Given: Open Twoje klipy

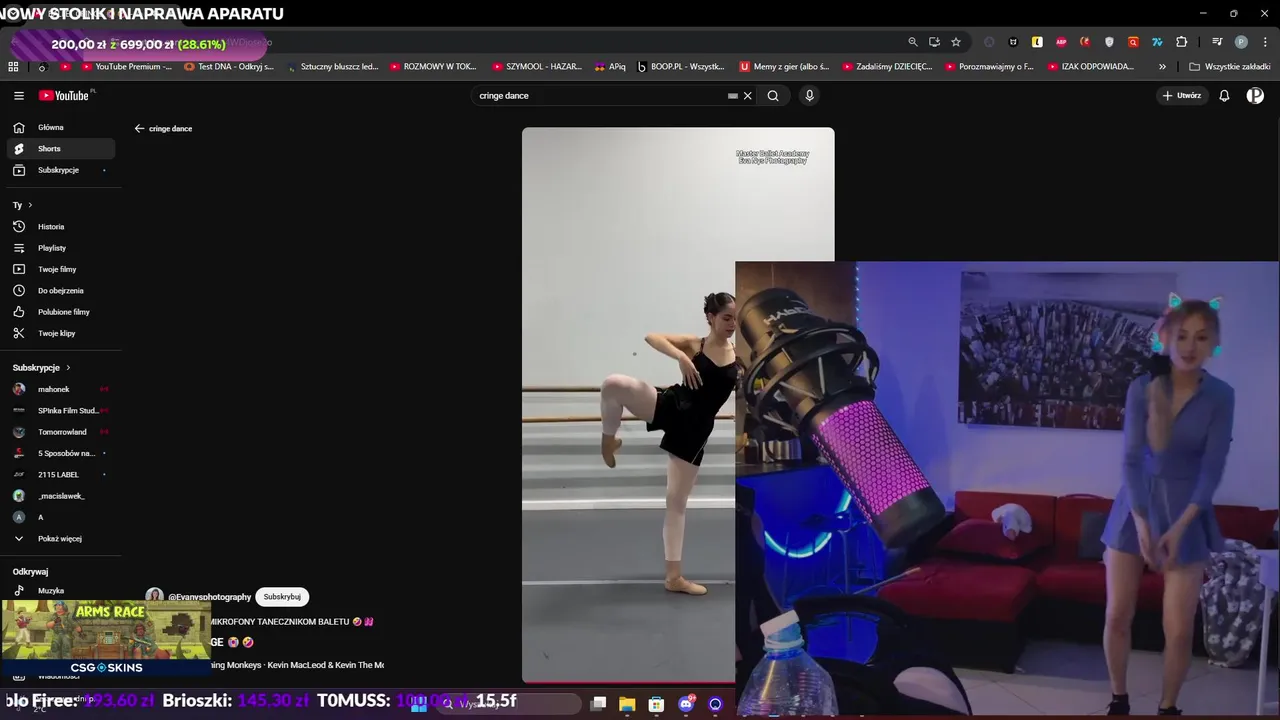Looking at the screenshot, I should click(61, 333).
